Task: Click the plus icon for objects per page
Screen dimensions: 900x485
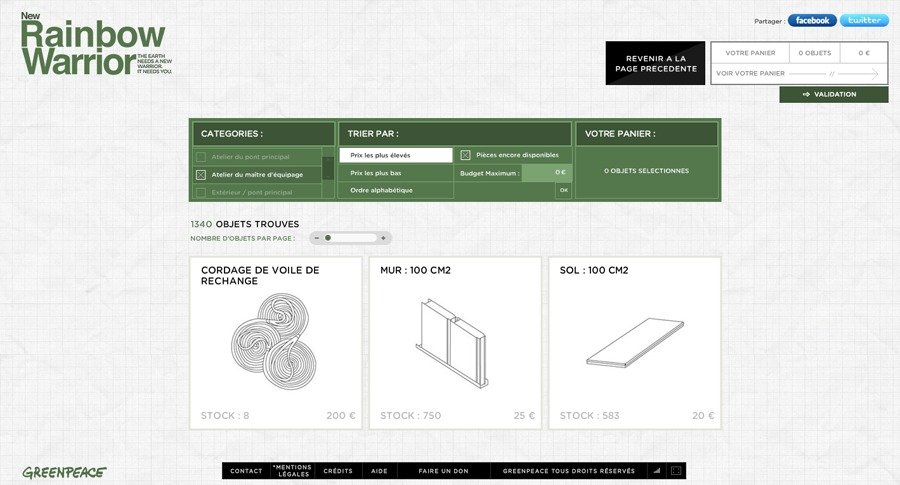Action: coord(383,238)
